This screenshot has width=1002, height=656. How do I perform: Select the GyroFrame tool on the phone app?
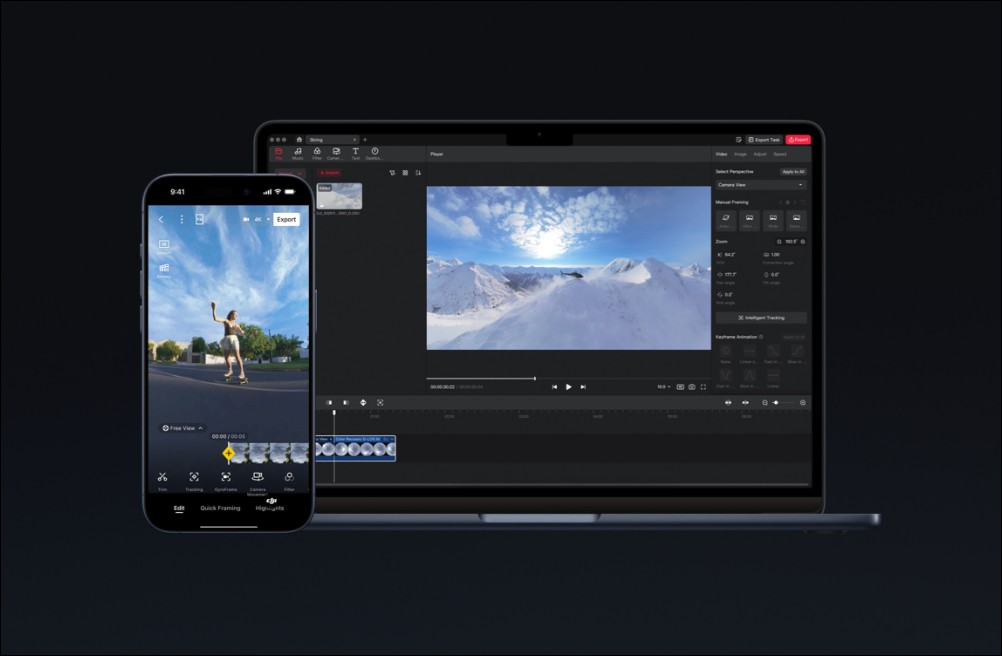point(226,478)
